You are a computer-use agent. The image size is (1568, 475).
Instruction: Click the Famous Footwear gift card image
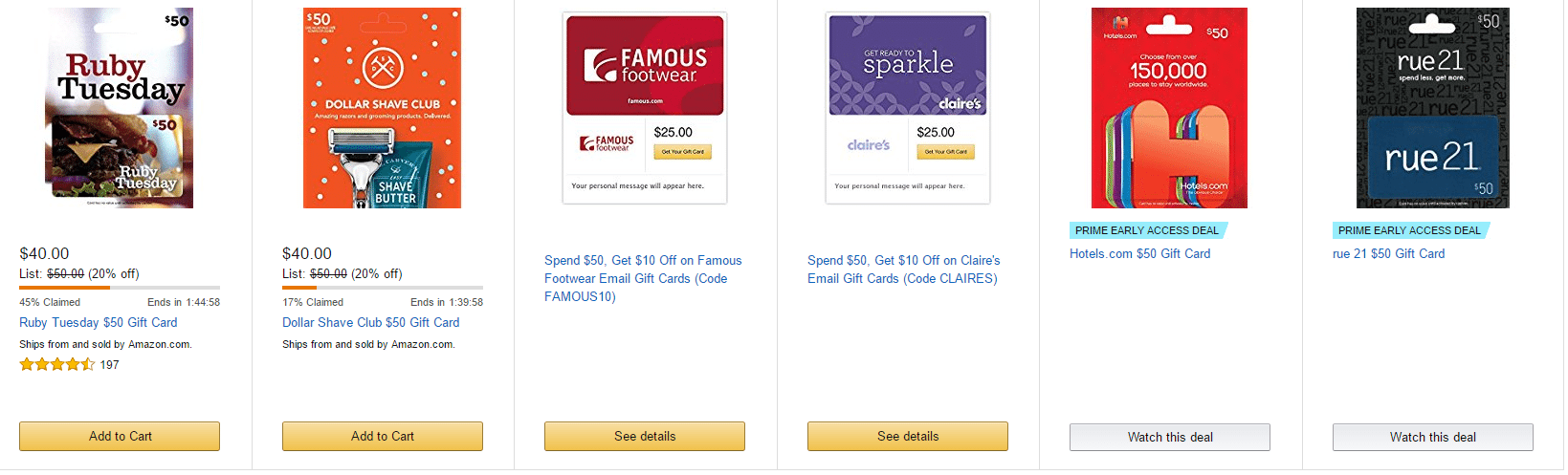click(x=645, y=108)
